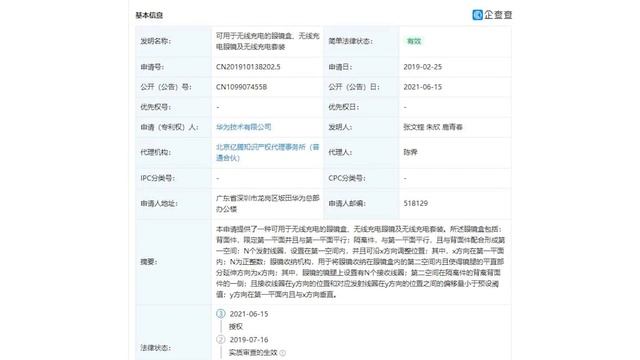Select the step 3 timeline marker dated 2021-06-15
Screen dimensions: 640x360
pyautogui.click(x=220, y=314)
